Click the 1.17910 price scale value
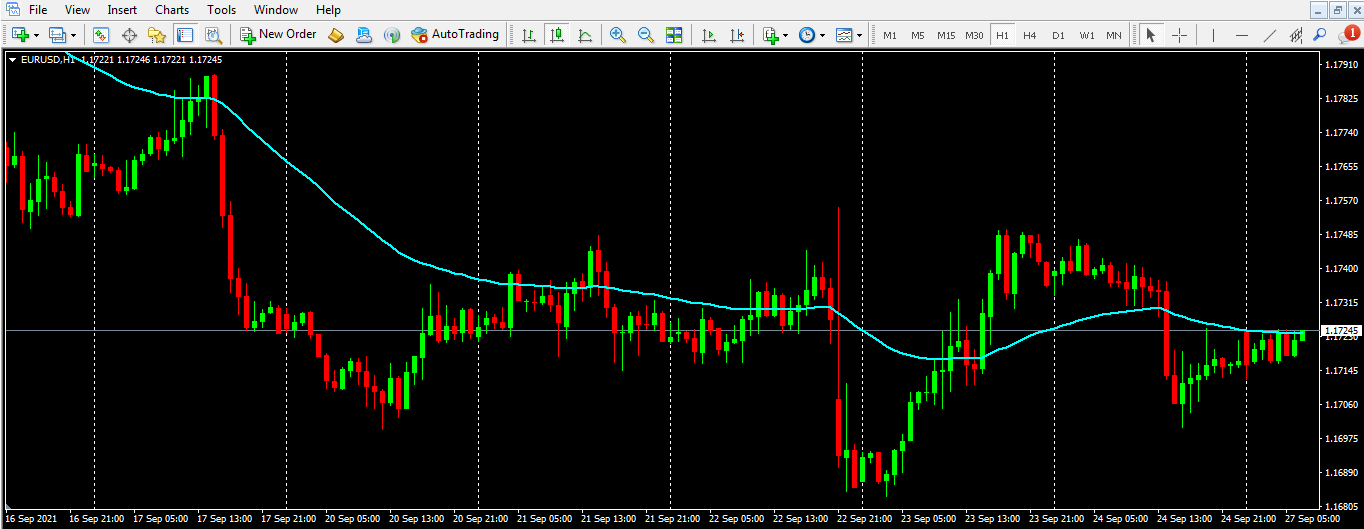The height and width of the screenshot is (529, 1364). 1340,65
